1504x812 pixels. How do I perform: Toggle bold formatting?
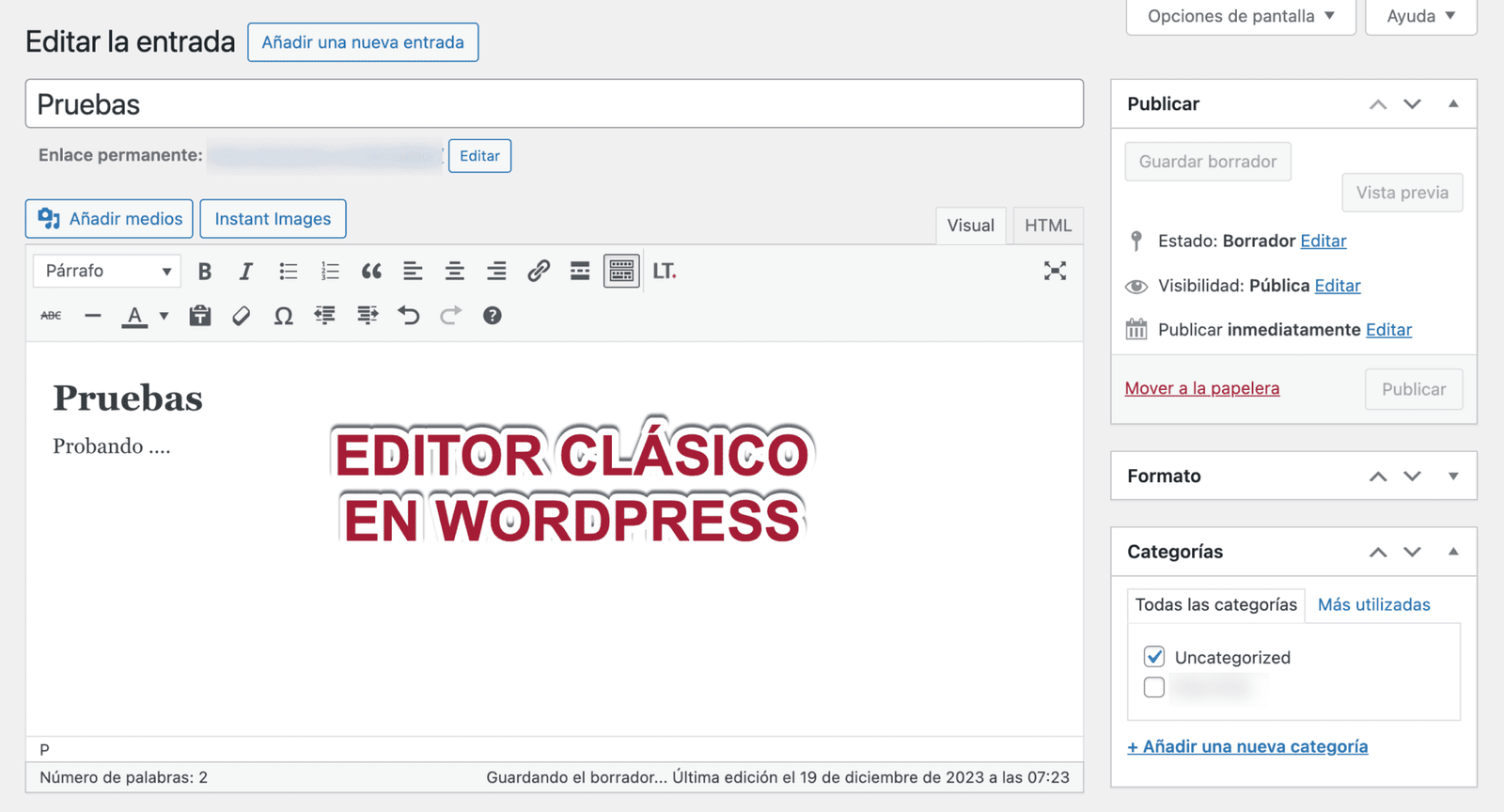tap(204, 272)
